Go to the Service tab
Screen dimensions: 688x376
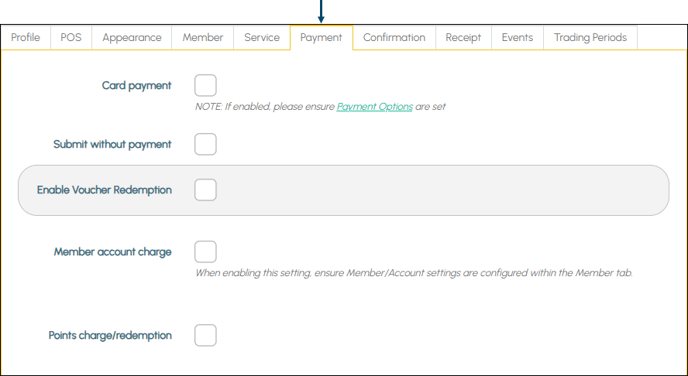(262, 38)
